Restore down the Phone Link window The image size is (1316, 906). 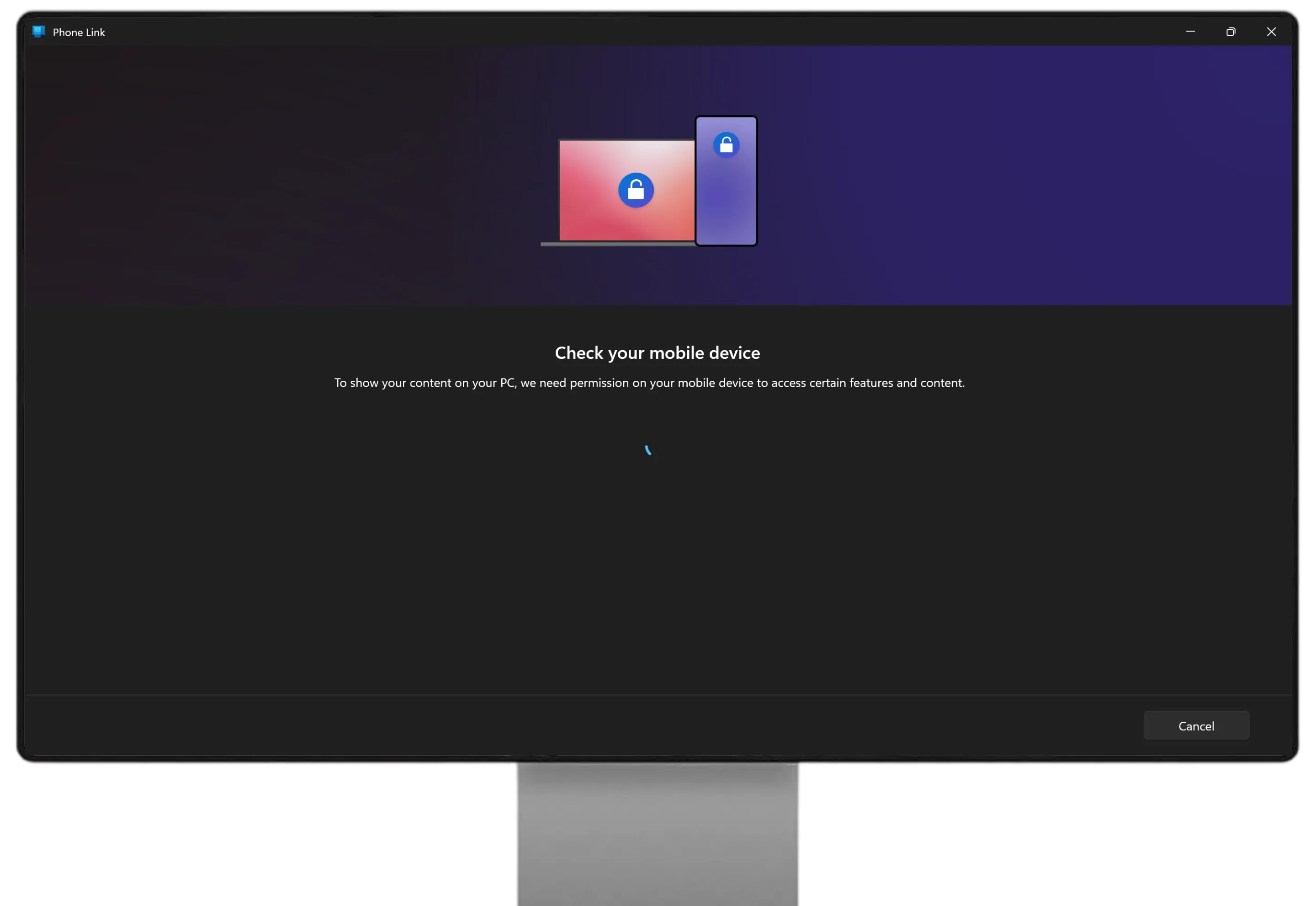pos(1230,32)
